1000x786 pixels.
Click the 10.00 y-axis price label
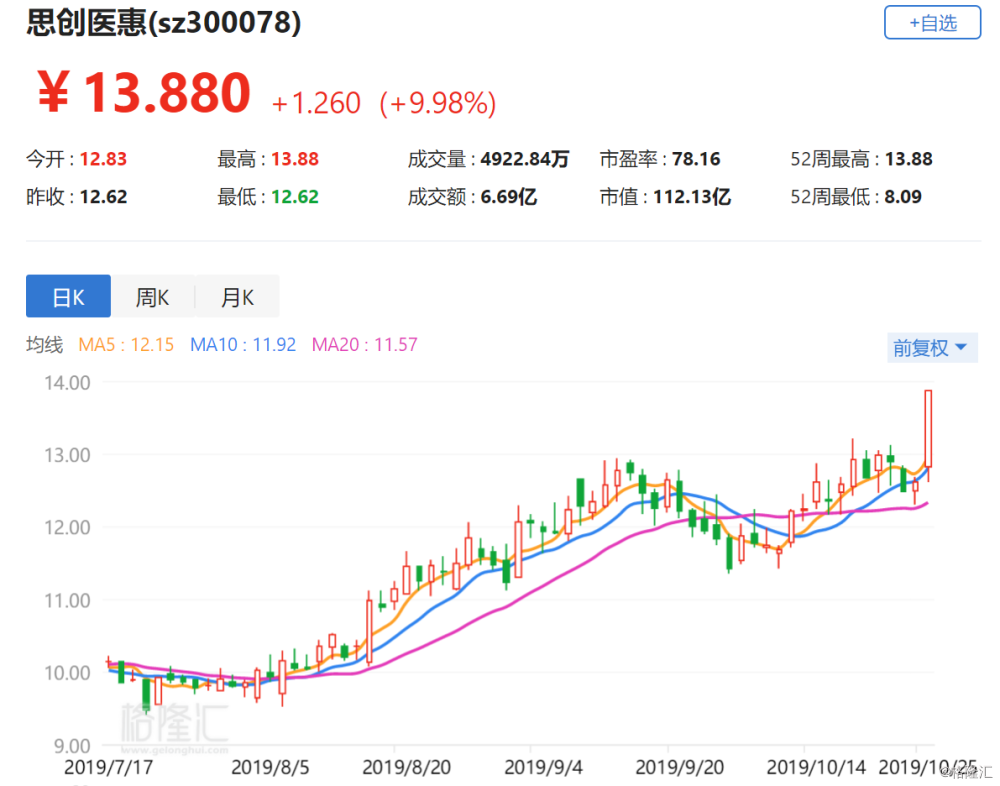(67, 672)
